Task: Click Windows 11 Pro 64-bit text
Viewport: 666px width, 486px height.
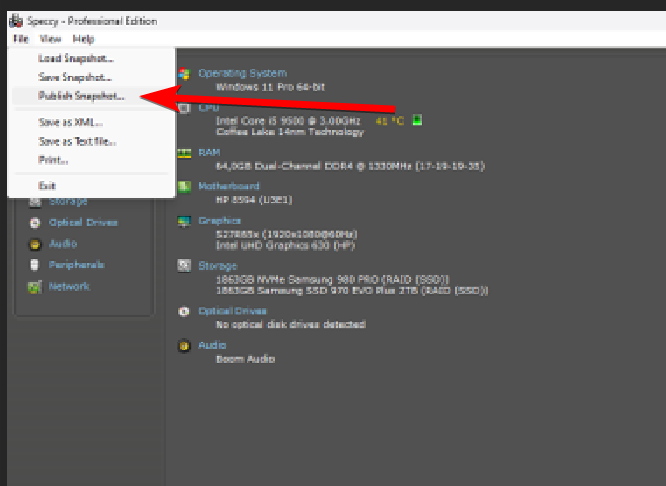Action: pos(270,87)
